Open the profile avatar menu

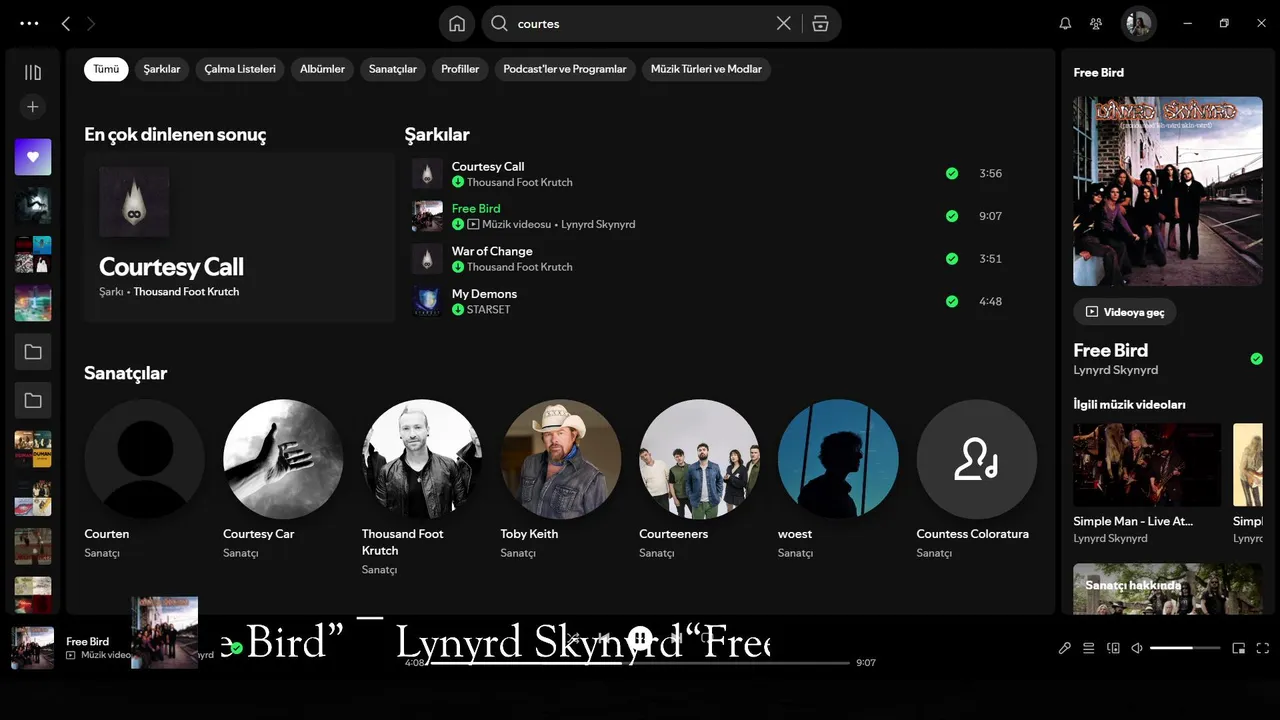[x=1138, y=24]
